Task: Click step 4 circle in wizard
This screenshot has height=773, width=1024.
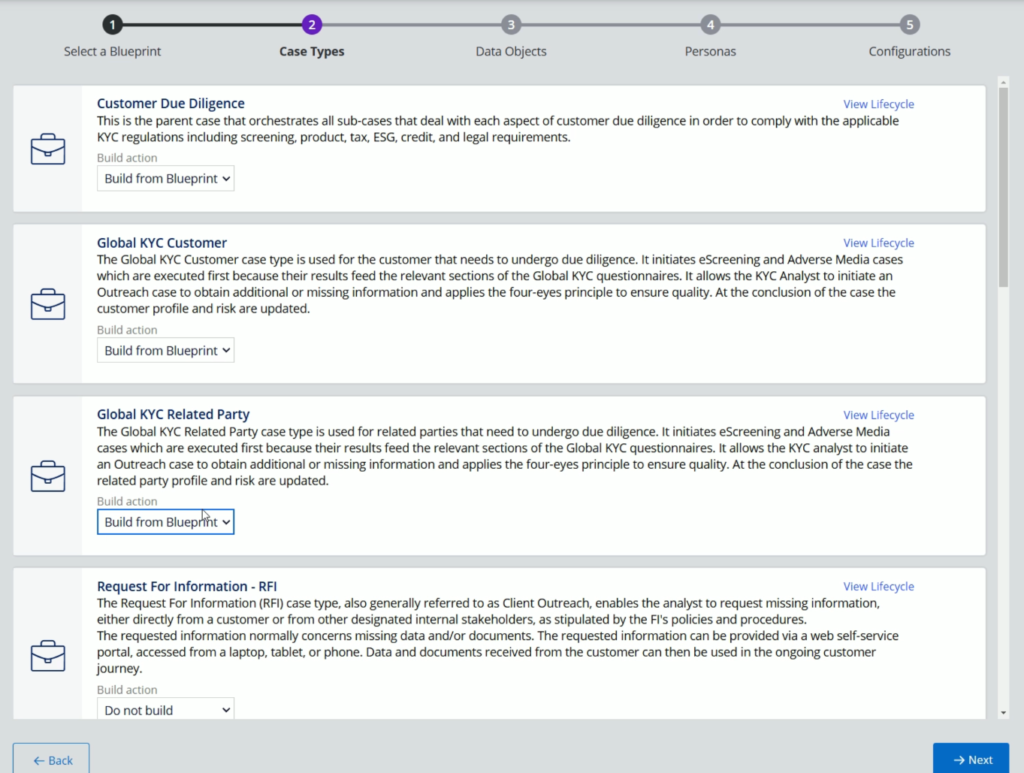Action: (x=710, y=25)
